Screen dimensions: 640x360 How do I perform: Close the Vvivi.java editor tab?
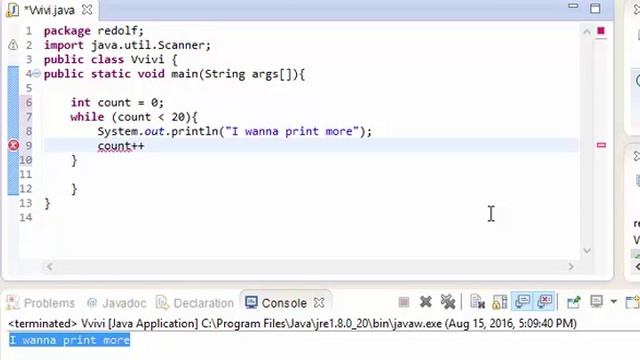87,10
